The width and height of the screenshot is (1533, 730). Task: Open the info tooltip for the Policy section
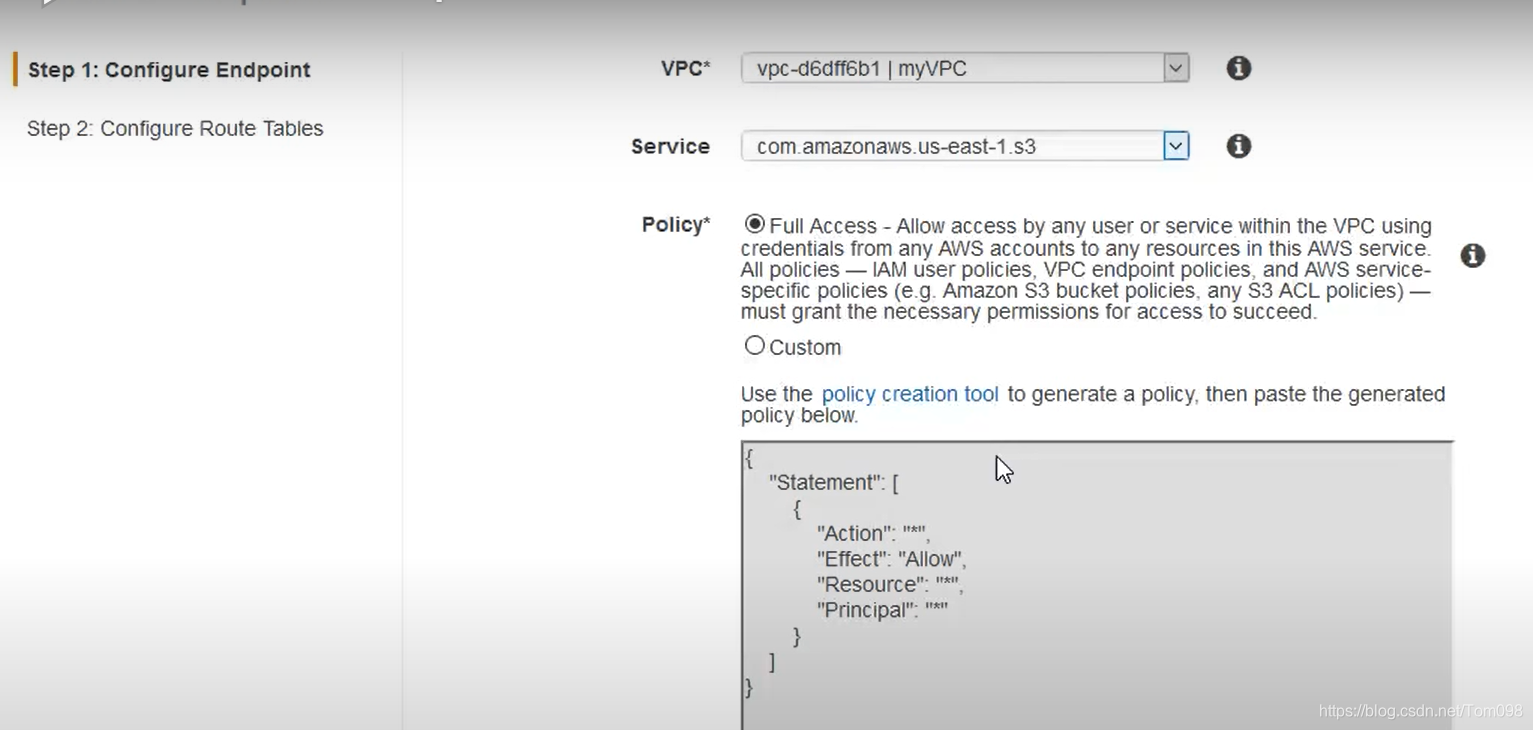[x=1472, y=256]
